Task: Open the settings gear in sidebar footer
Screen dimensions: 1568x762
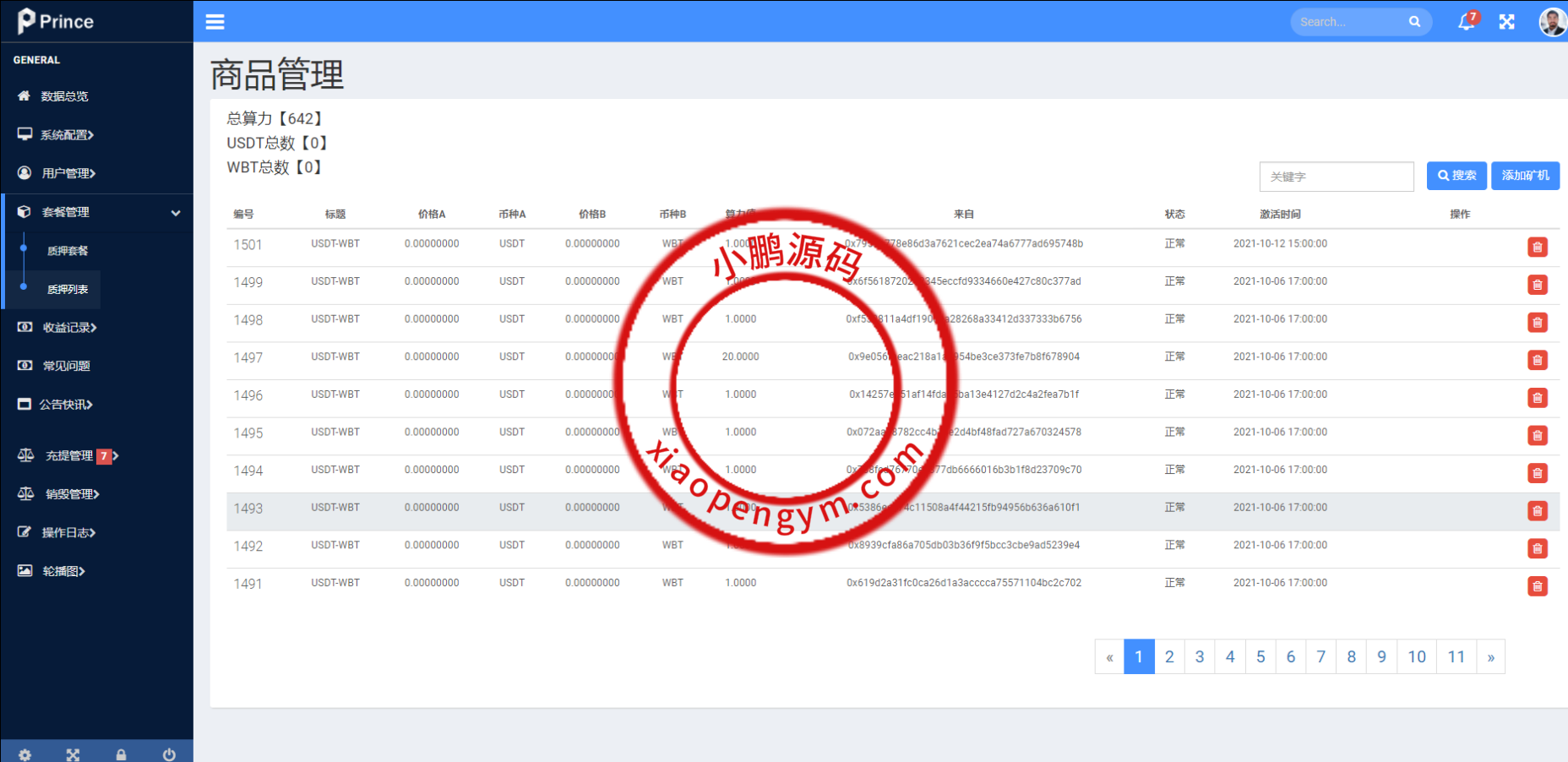Action: 24,754
